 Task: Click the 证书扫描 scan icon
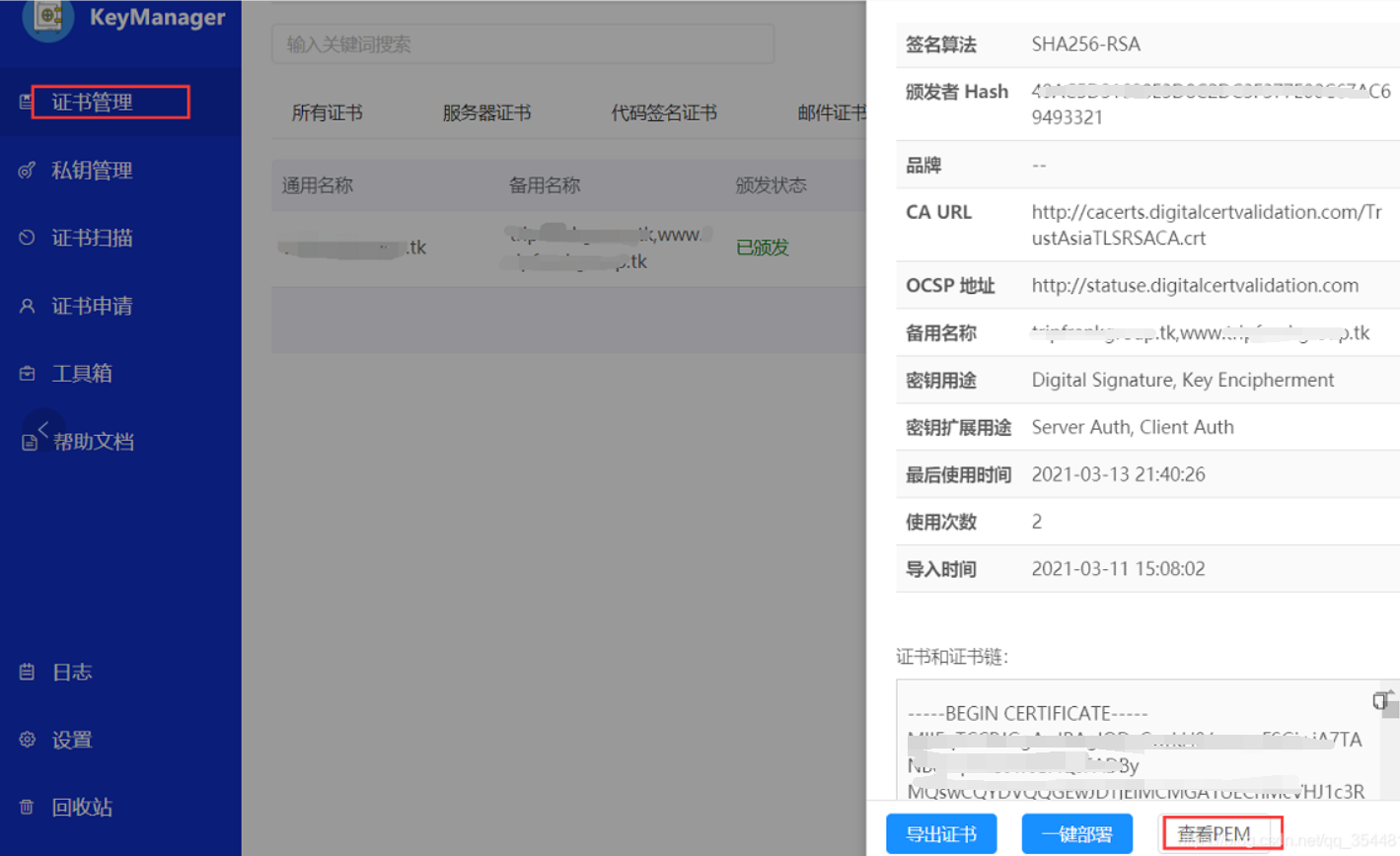pyautogui.click(x=28, y=238)
